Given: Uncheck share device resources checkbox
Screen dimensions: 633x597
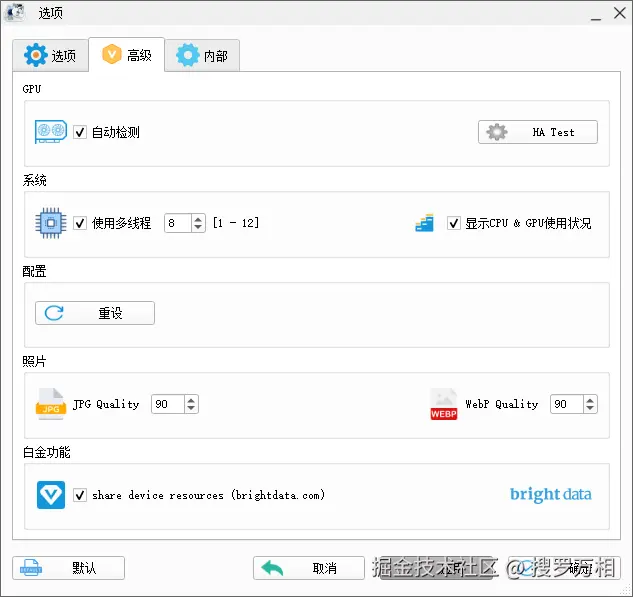Looking at the screenshot, I should [80, 495].
